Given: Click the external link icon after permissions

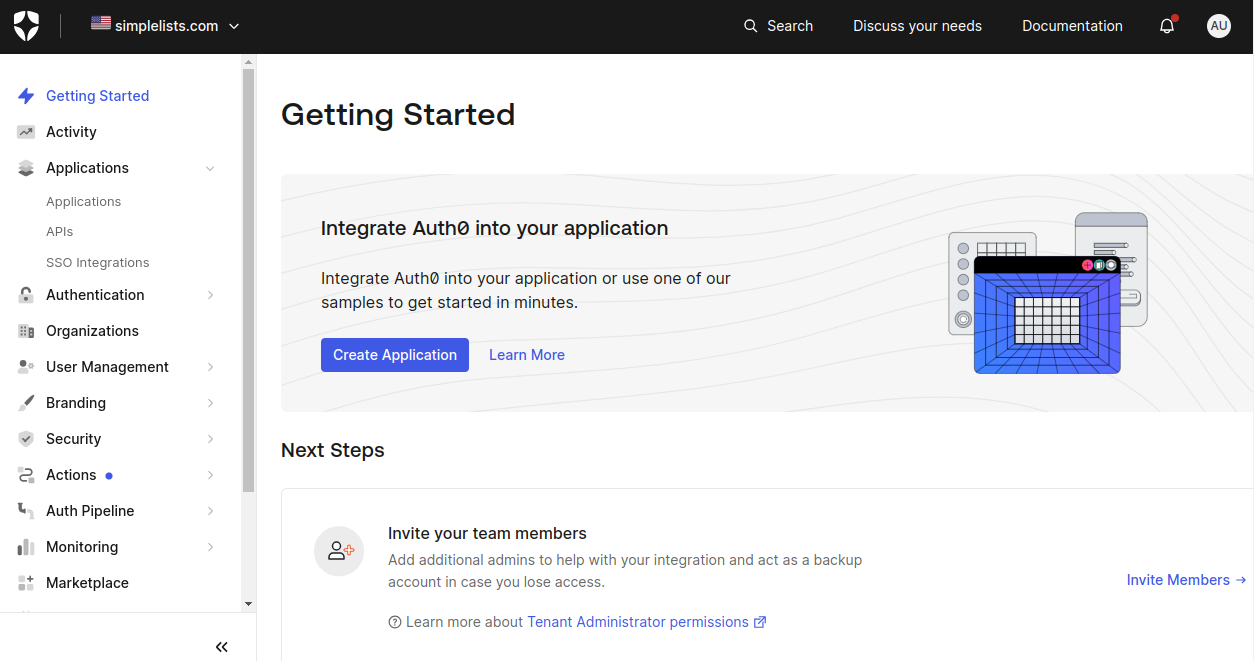Looking at the screenshot, I should pos(760,622).
